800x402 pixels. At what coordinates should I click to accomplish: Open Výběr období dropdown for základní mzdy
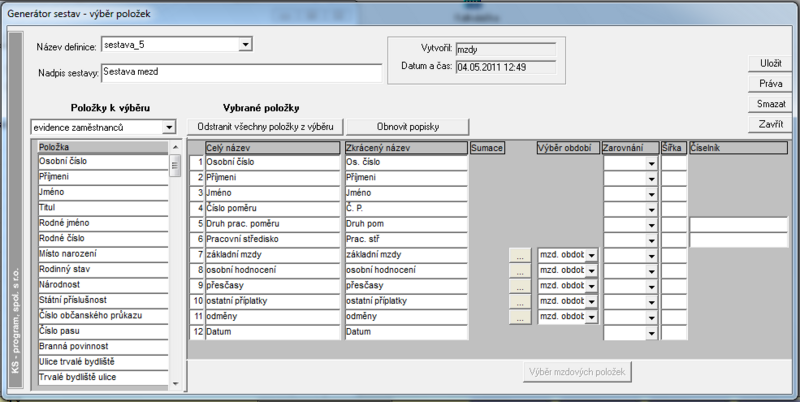(591, 256)
